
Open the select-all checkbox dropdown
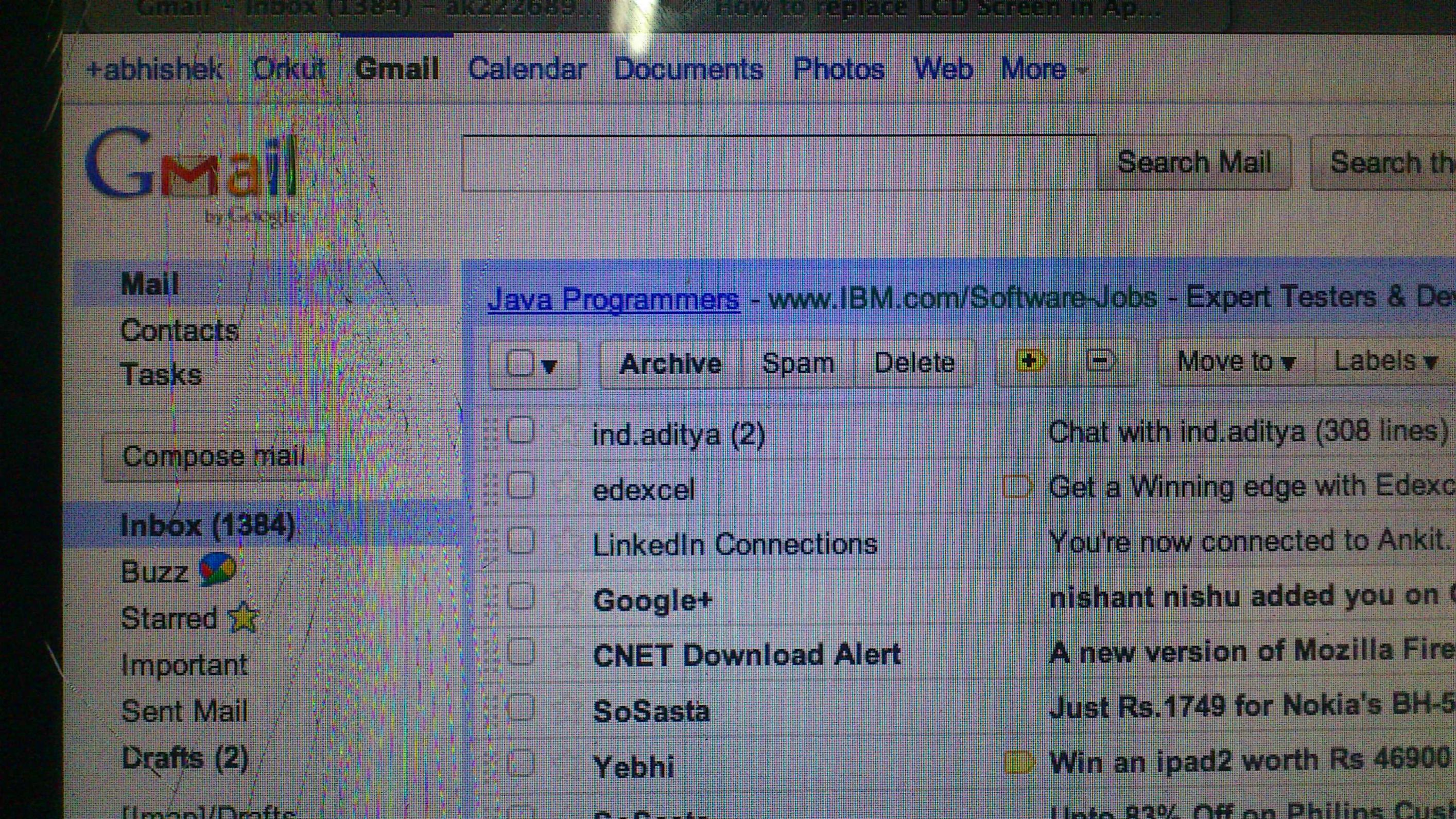tap(534, 364)
